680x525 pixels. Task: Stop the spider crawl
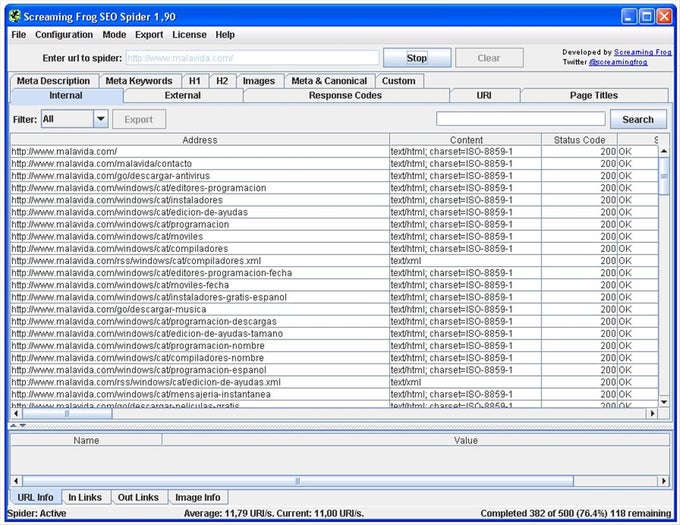(417, 58)
